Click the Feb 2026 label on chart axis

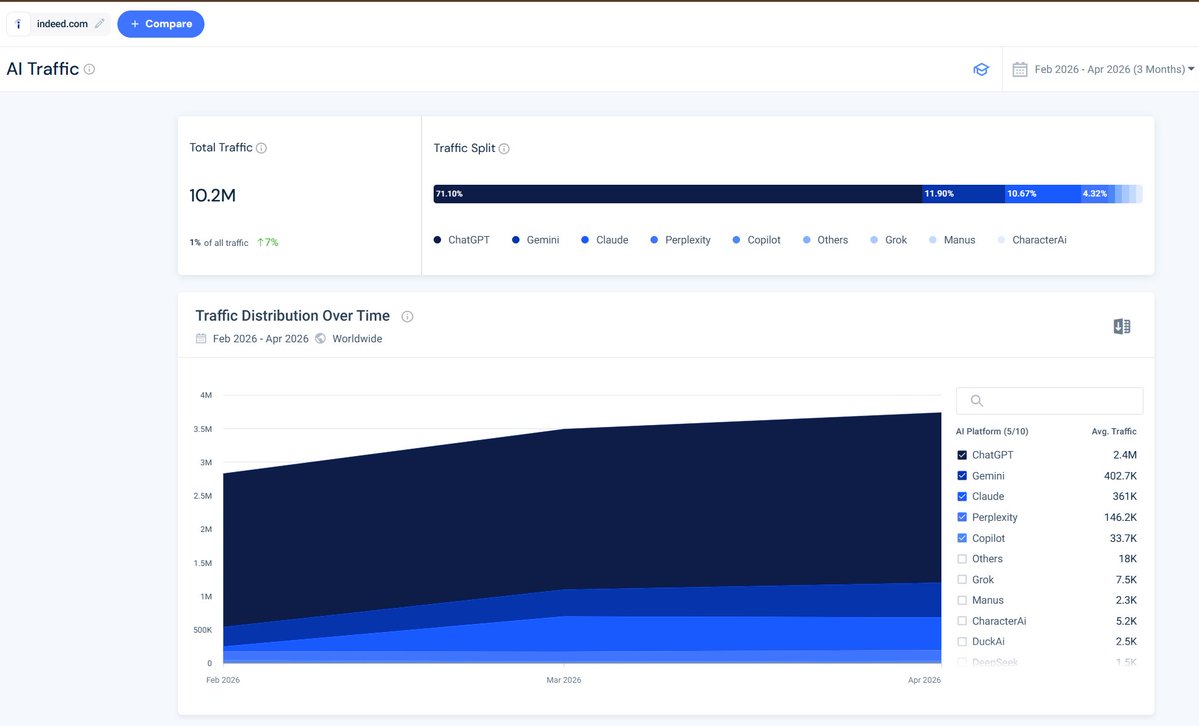click(223, 679)
